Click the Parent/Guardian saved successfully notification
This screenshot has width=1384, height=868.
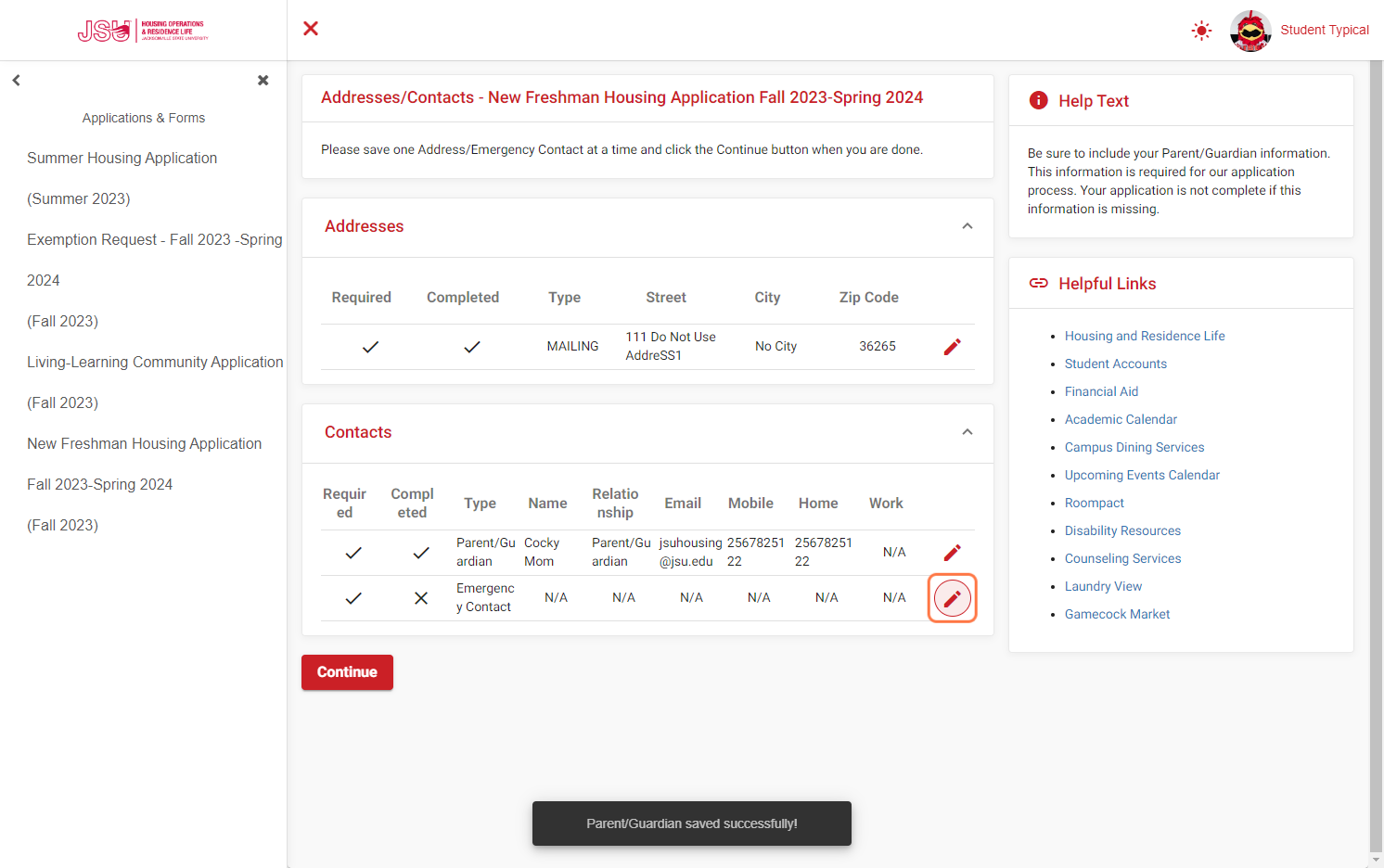(x=692, y=823)
